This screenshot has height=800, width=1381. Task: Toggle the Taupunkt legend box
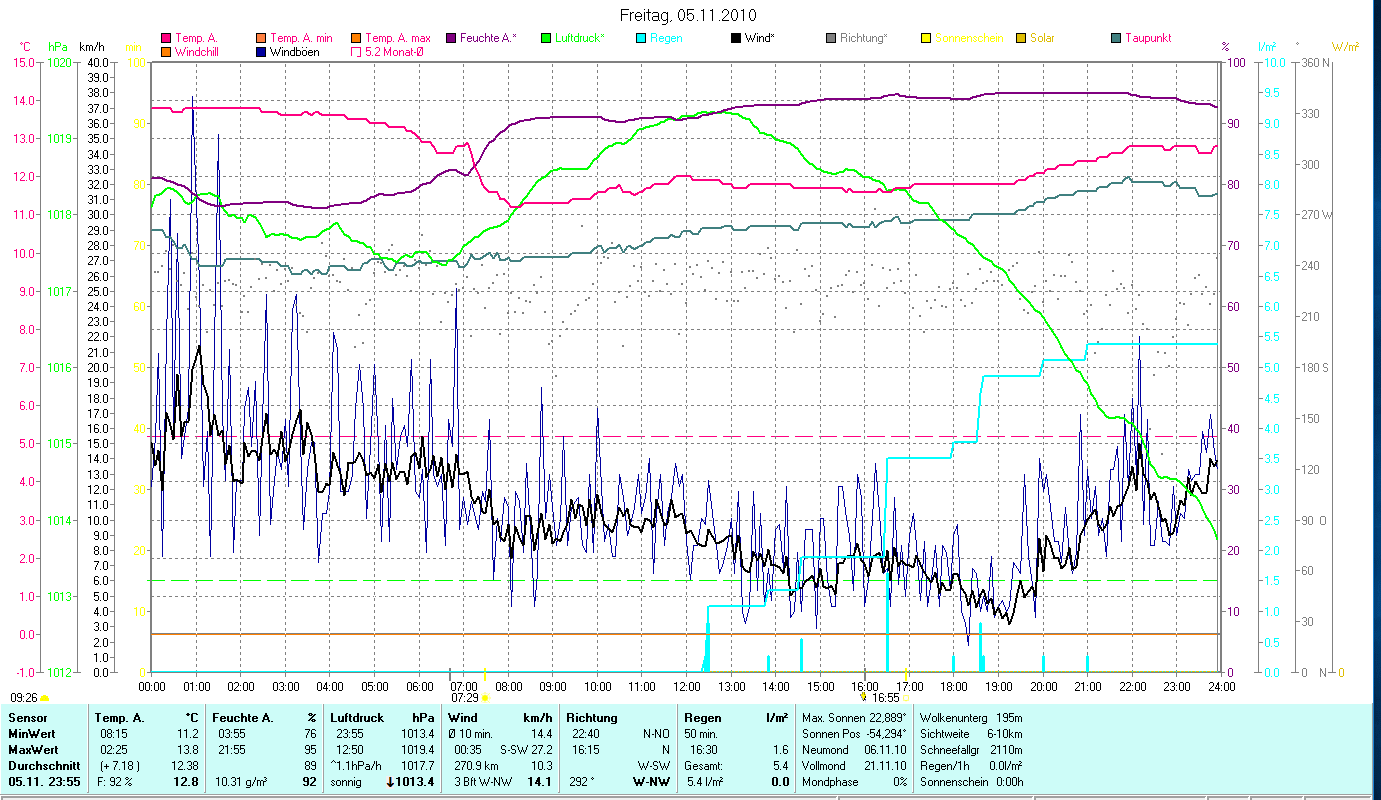tap(1116, 38)
